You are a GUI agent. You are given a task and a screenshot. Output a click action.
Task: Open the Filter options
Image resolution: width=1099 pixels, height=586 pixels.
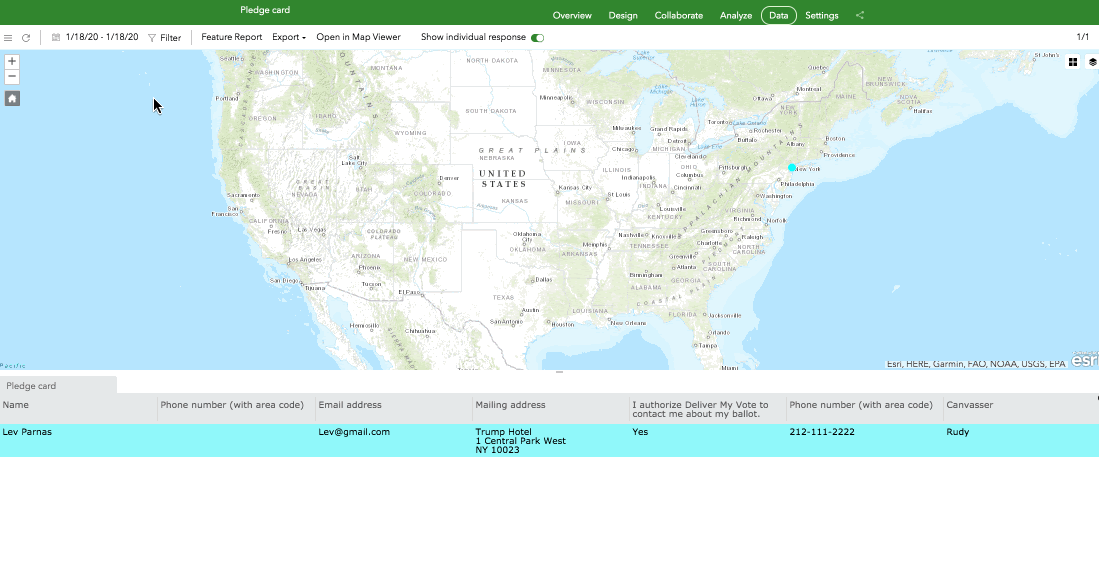point(165,38)
